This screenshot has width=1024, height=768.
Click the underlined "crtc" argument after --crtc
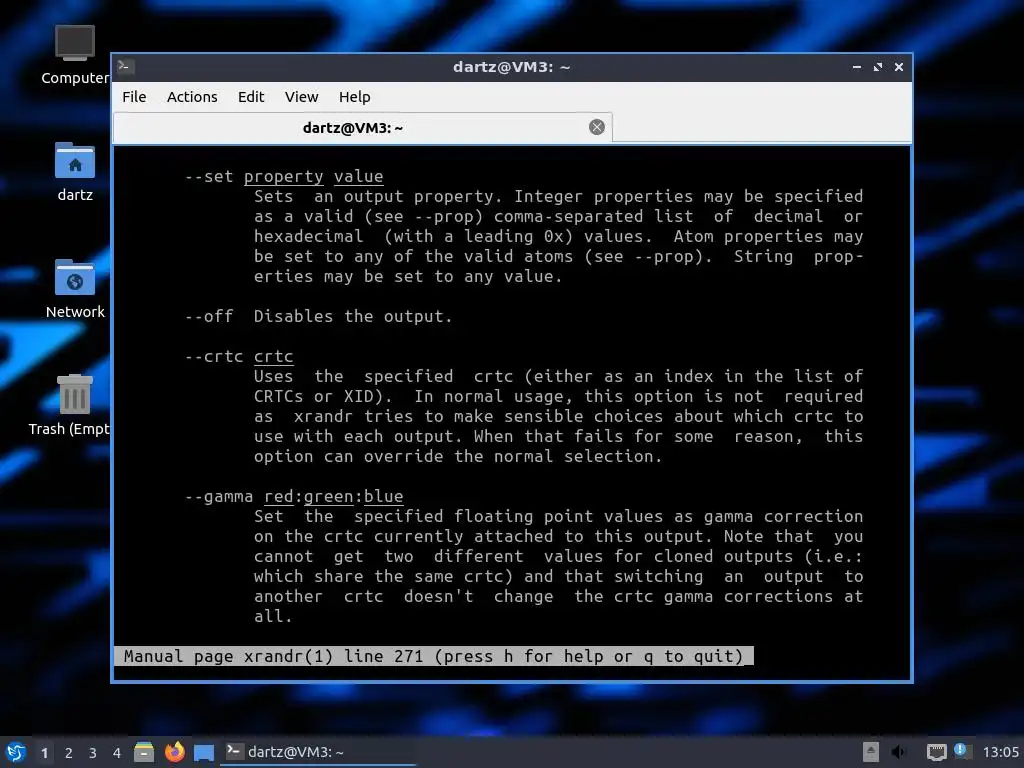click(274, 356)
